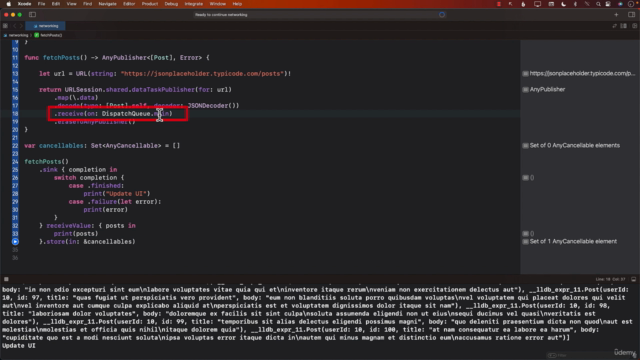This screenshot has height=360, width=640.
Task: Click the adjust editor options icon
Action: pyautogui.click(x=624, y=26)
